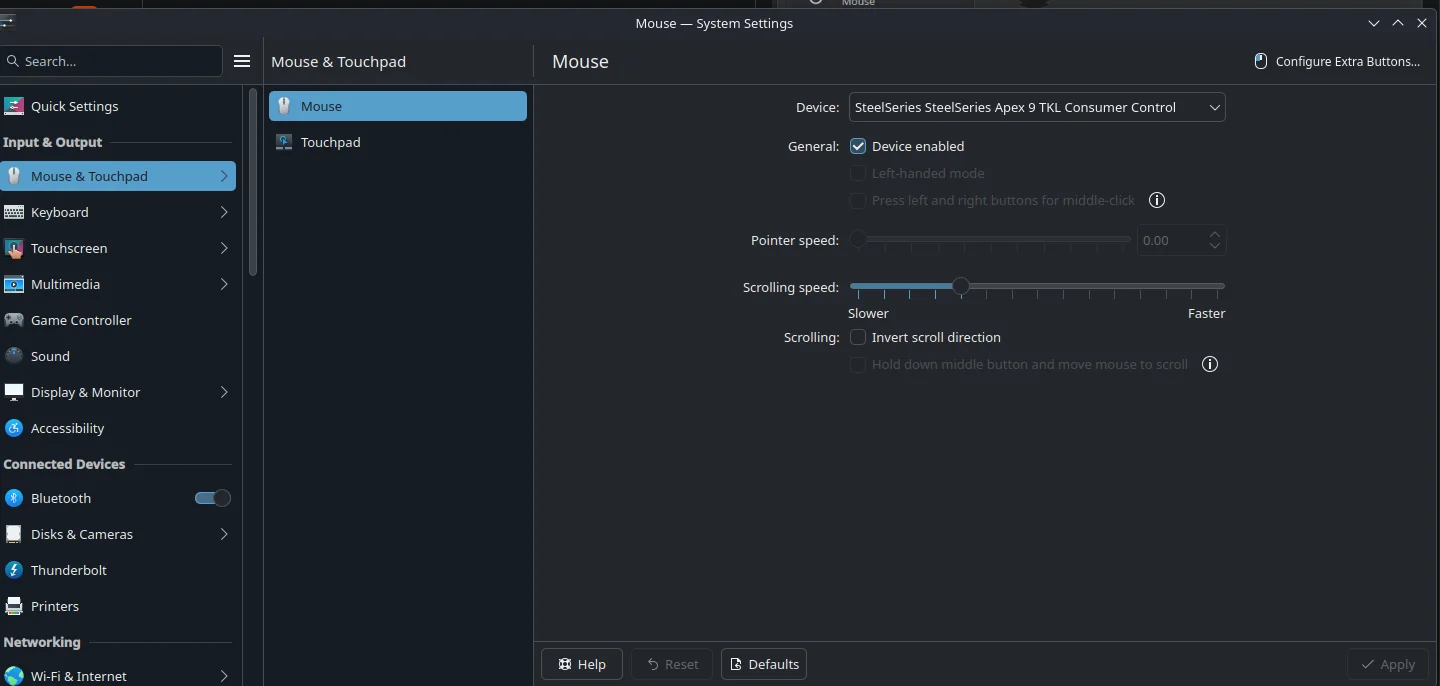Toggle Left-handed mode checkbox
Image resolution: width=1440 pixels, height=686 pixels.
tap(858, 173)
